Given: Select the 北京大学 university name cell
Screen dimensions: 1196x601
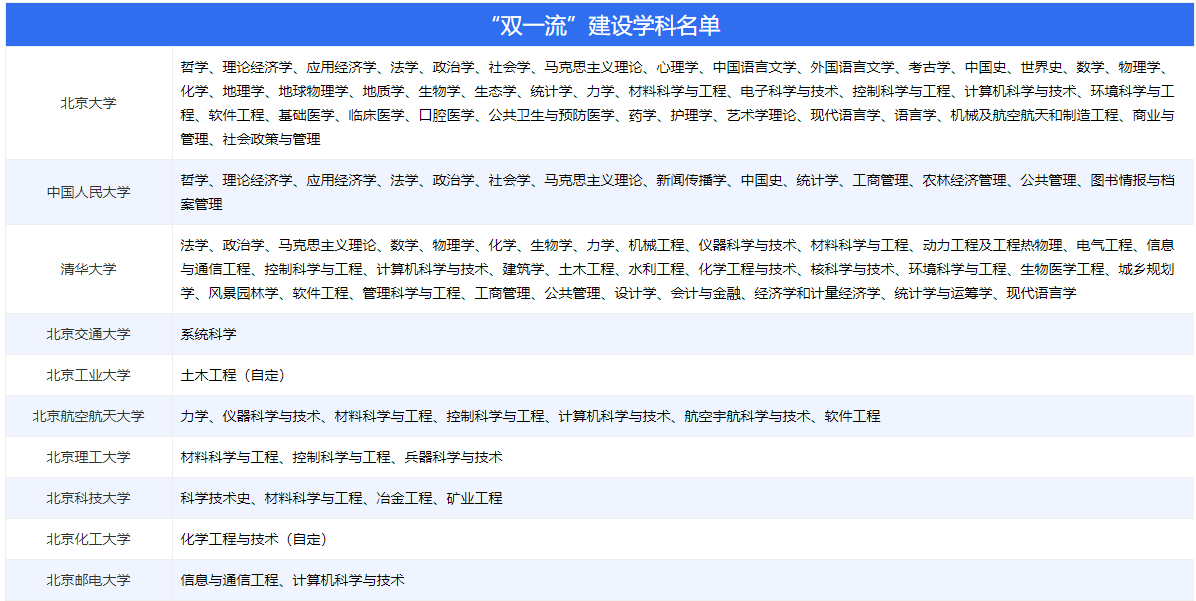Looking at the screenshot, I should (x=88, y=103).
